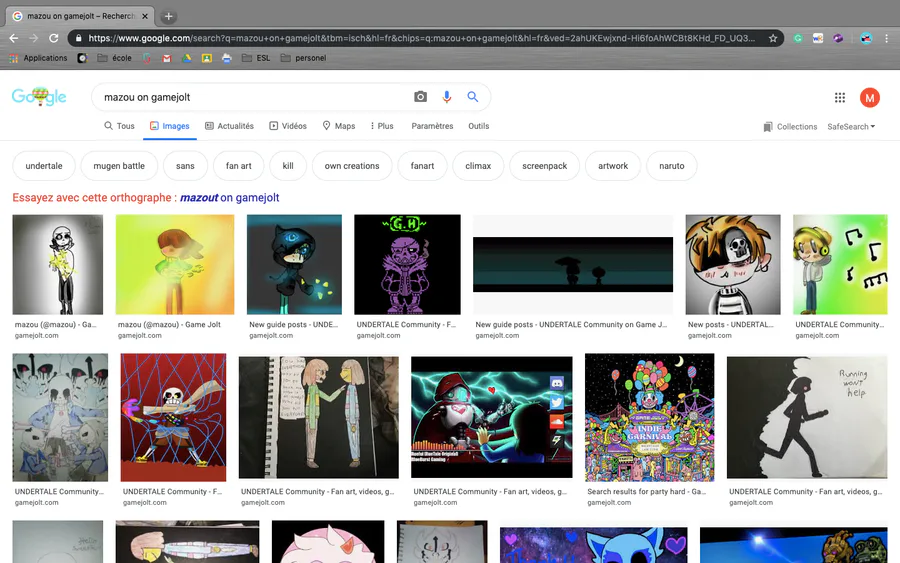Open the Collections bookmark icon
Viewport: 900px width, 563px height.
tap(767, 127)
